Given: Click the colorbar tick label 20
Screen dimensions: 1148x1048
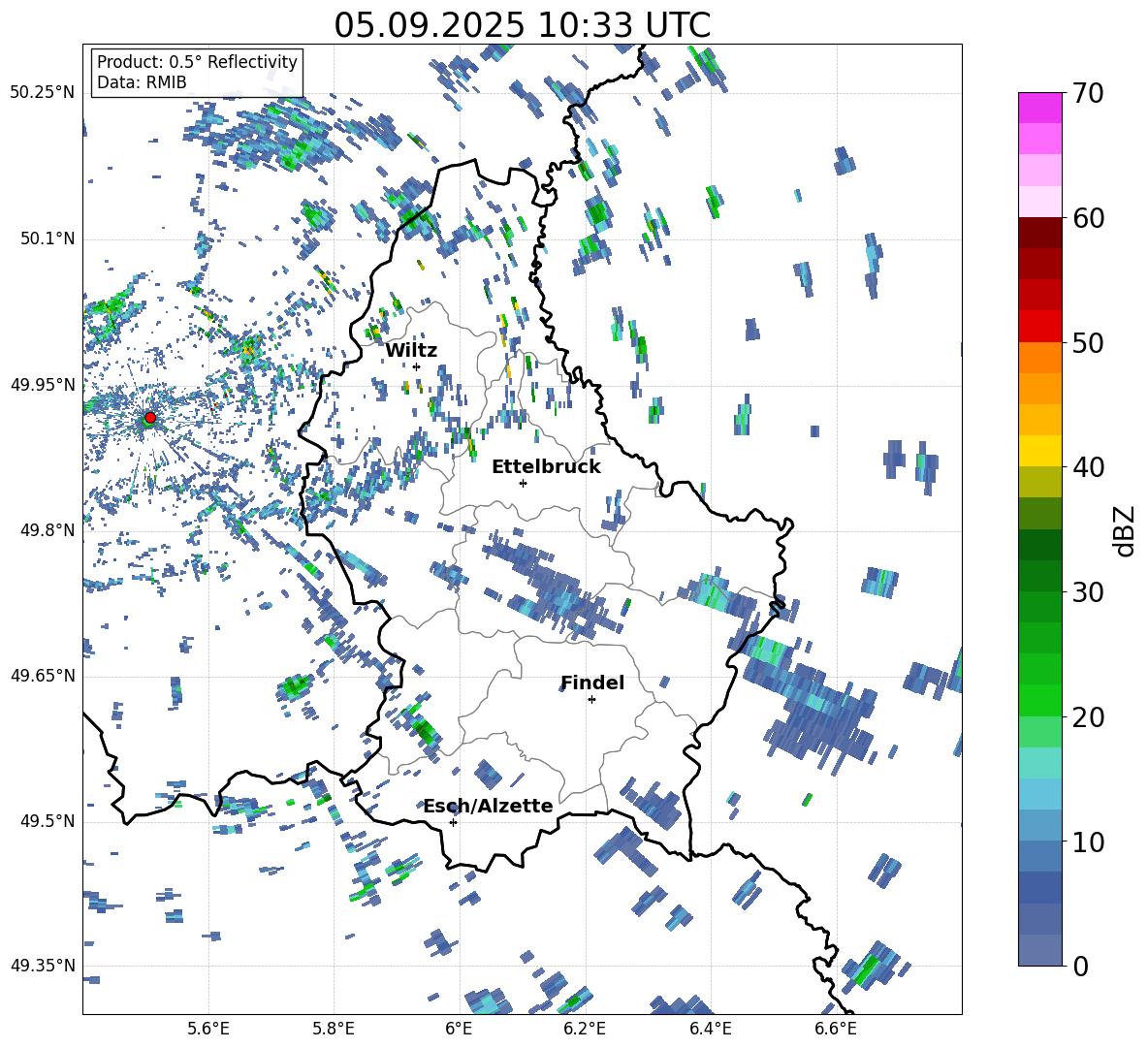Looking at the screenshot, I should coord(1088,716).
